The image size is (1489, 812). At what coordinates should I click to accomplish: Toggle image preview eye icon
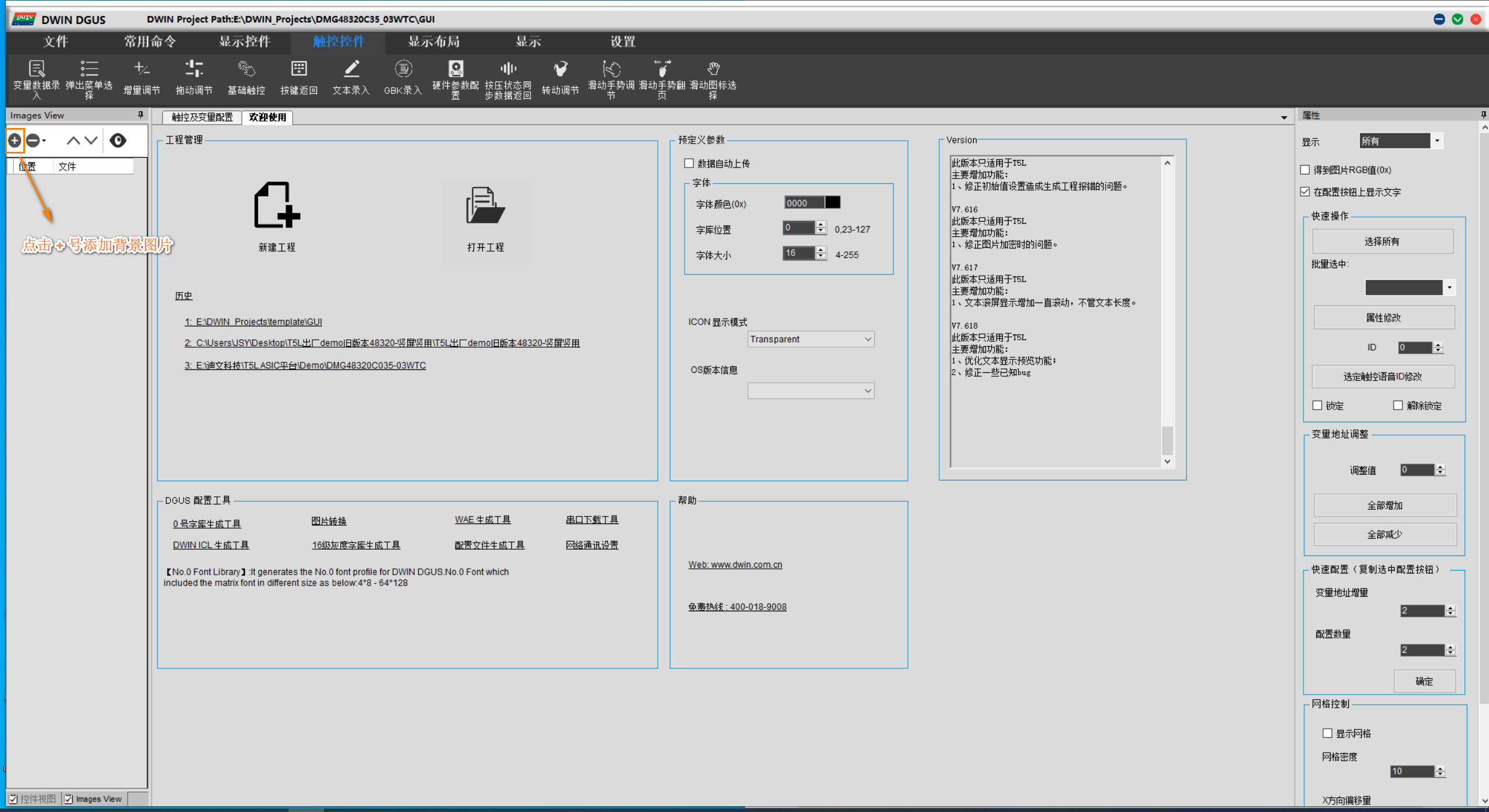click(x=117, y=140)
